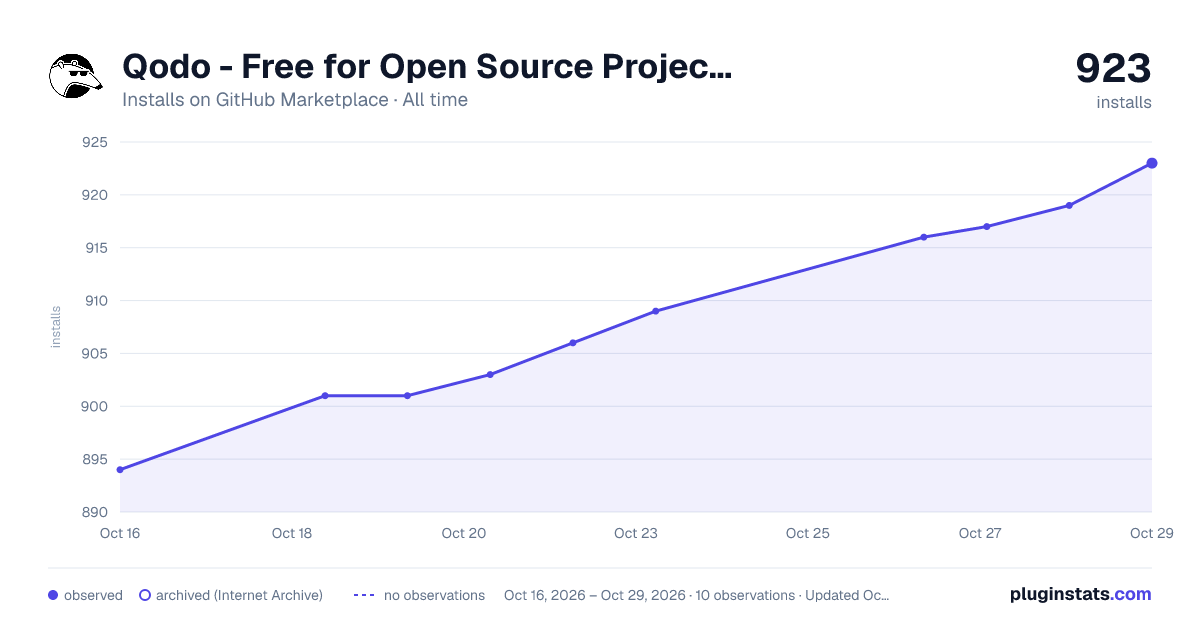Viewport: 1200px width, 630px height.
Task: Click the 920 y-axis label
Action: (95, 195)
